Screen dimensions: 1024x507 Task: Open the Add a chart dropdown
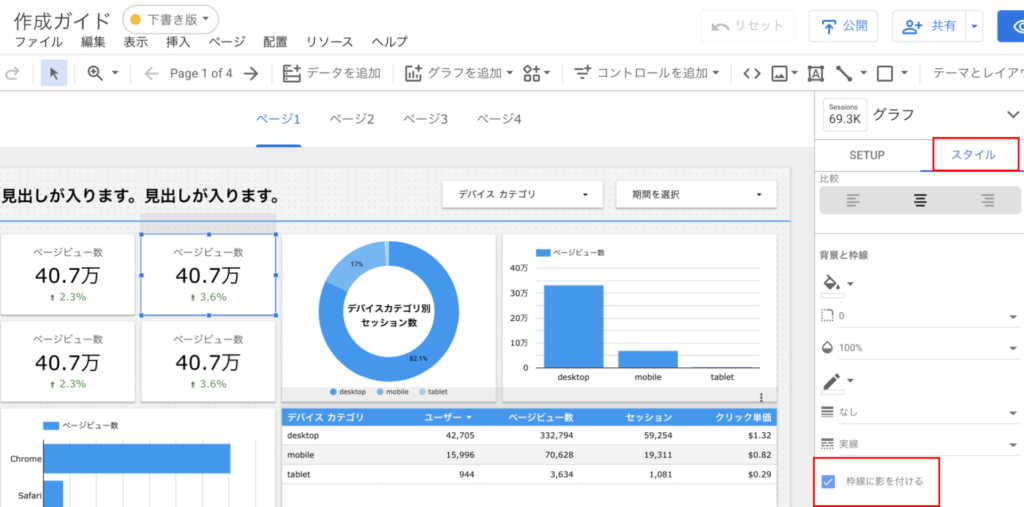coord(460,74)
